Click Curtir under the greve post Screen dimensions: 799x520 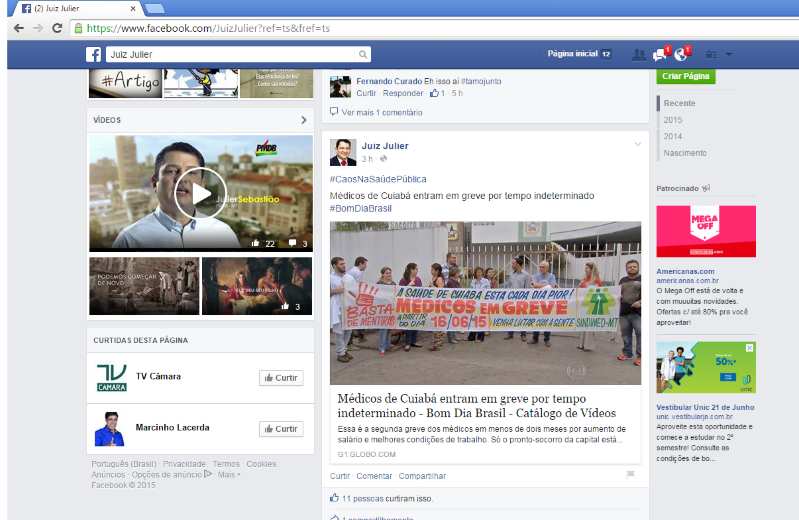pyautogui.click(x=339, y=476)
